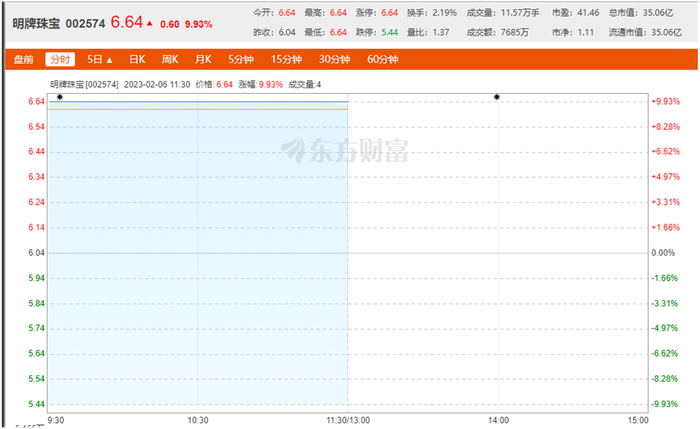Click the left axis label 6.04
The height and width of the screenshot is (429, 700).
37,253
